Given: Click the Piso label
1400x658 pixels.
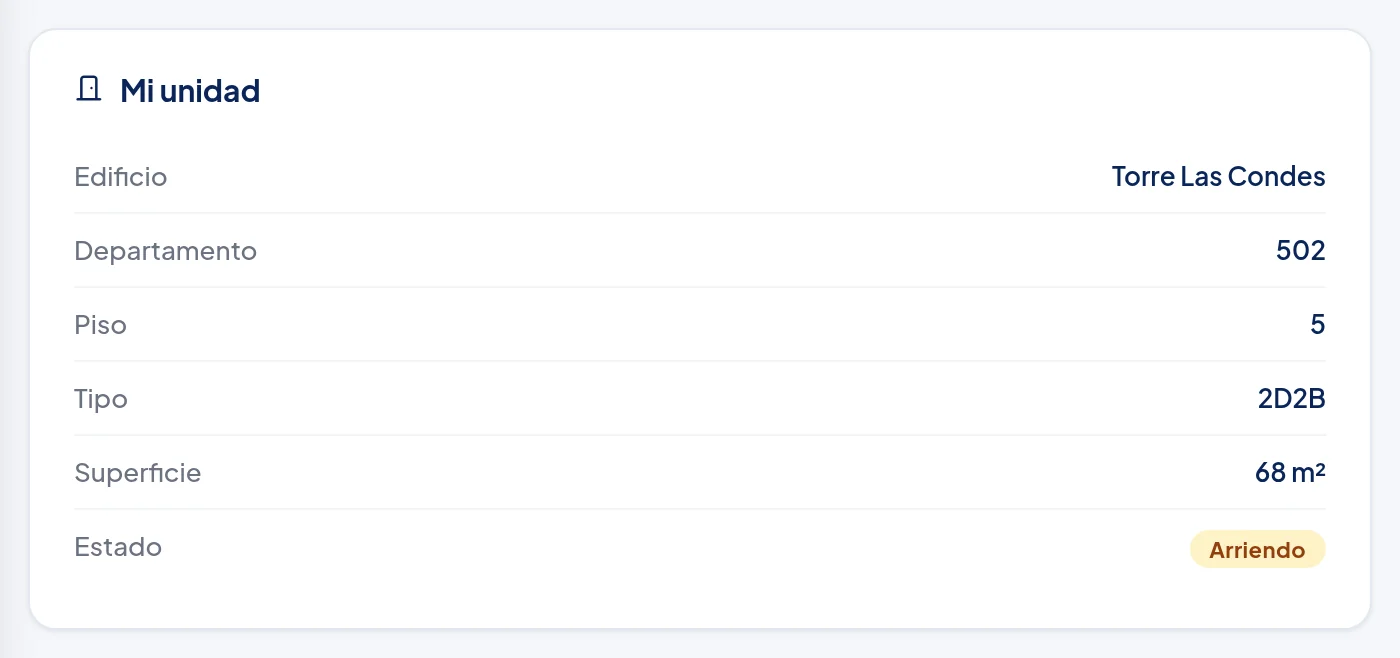Looking at the screenshot, I should click(101, 325).
